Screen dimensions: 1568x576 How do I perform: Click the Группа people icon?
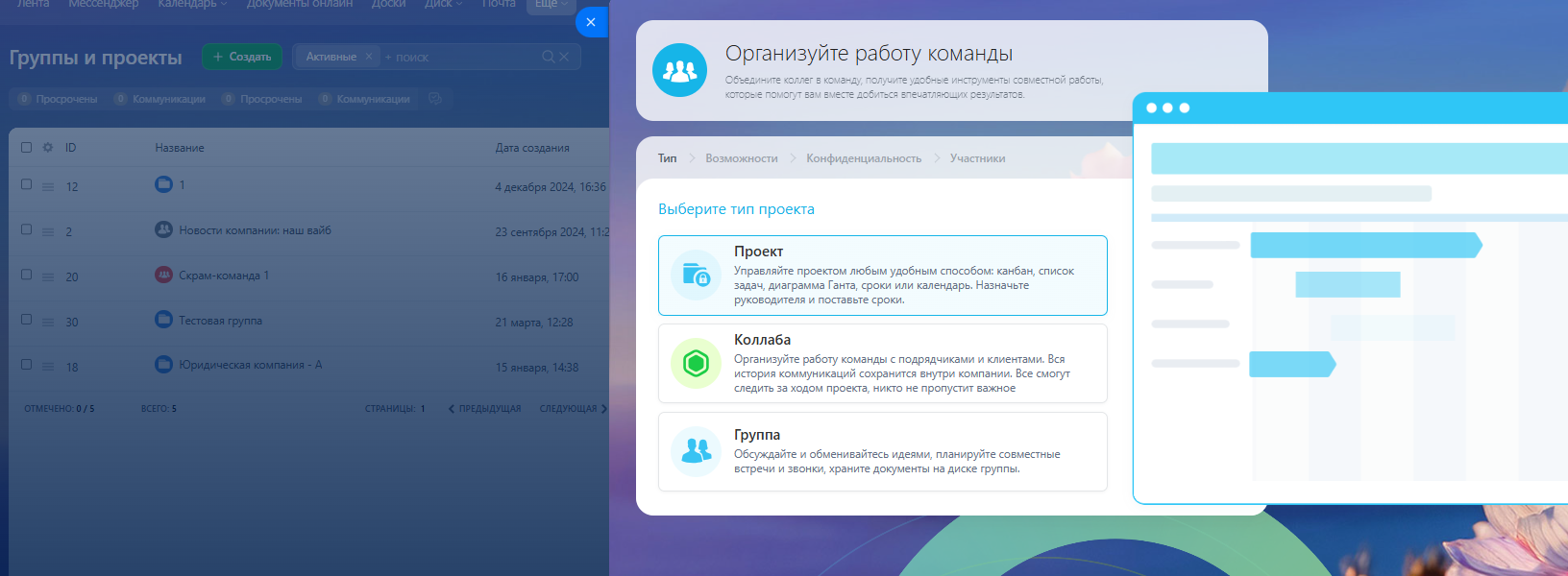pyautogui.click(x=696, y=451)
